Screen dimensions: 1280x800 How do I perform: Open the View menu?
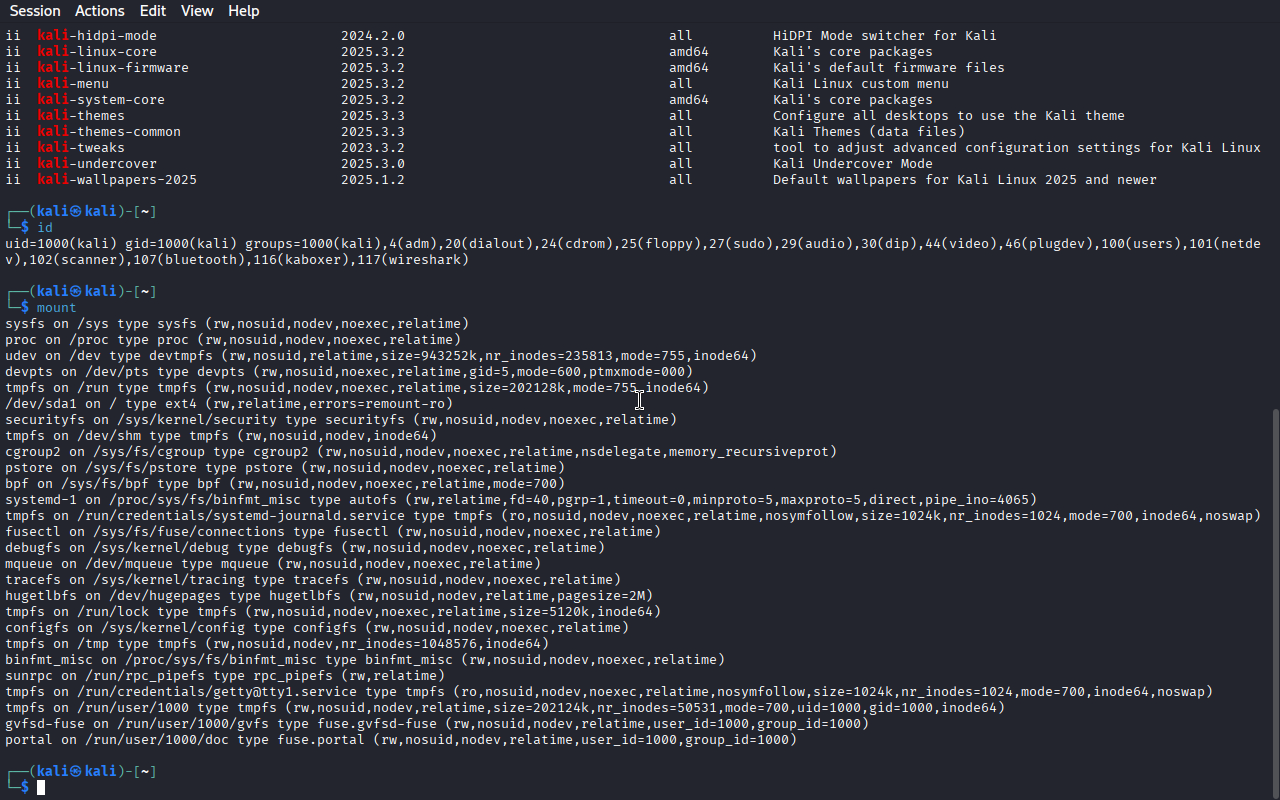(197, 11)
